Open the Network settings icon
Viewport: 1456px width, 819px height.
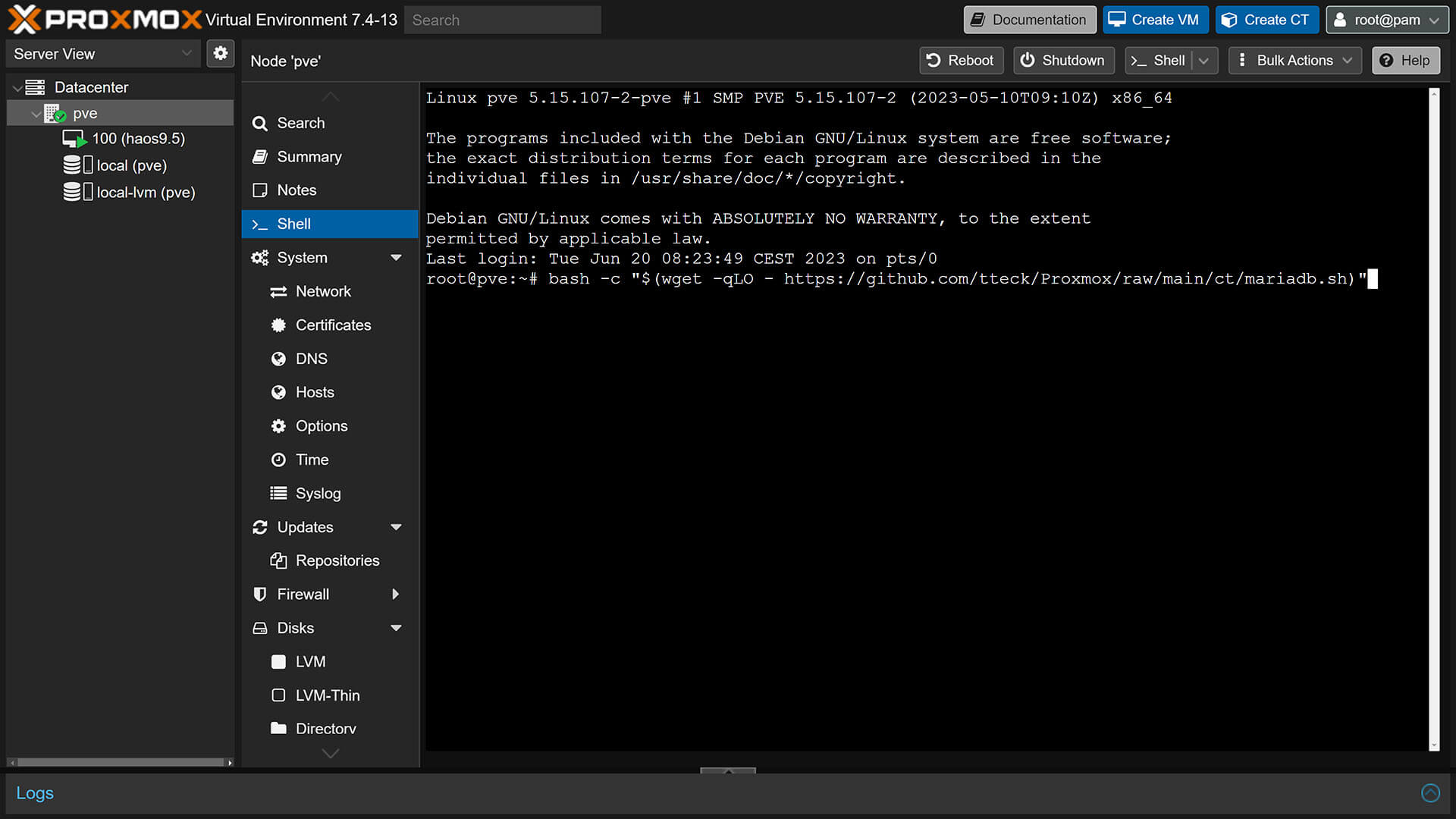(x=279, y=291)
